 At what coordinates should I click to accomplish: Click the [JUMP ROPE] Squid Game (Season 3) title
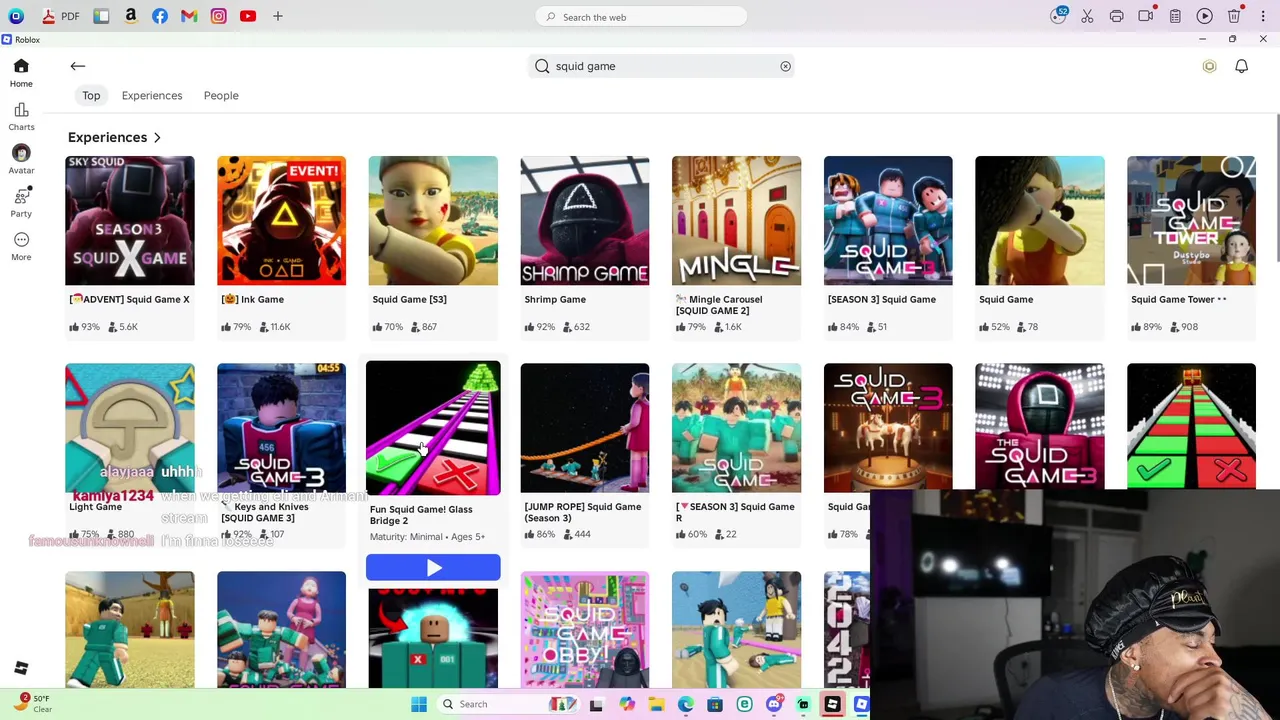(583, 512)
